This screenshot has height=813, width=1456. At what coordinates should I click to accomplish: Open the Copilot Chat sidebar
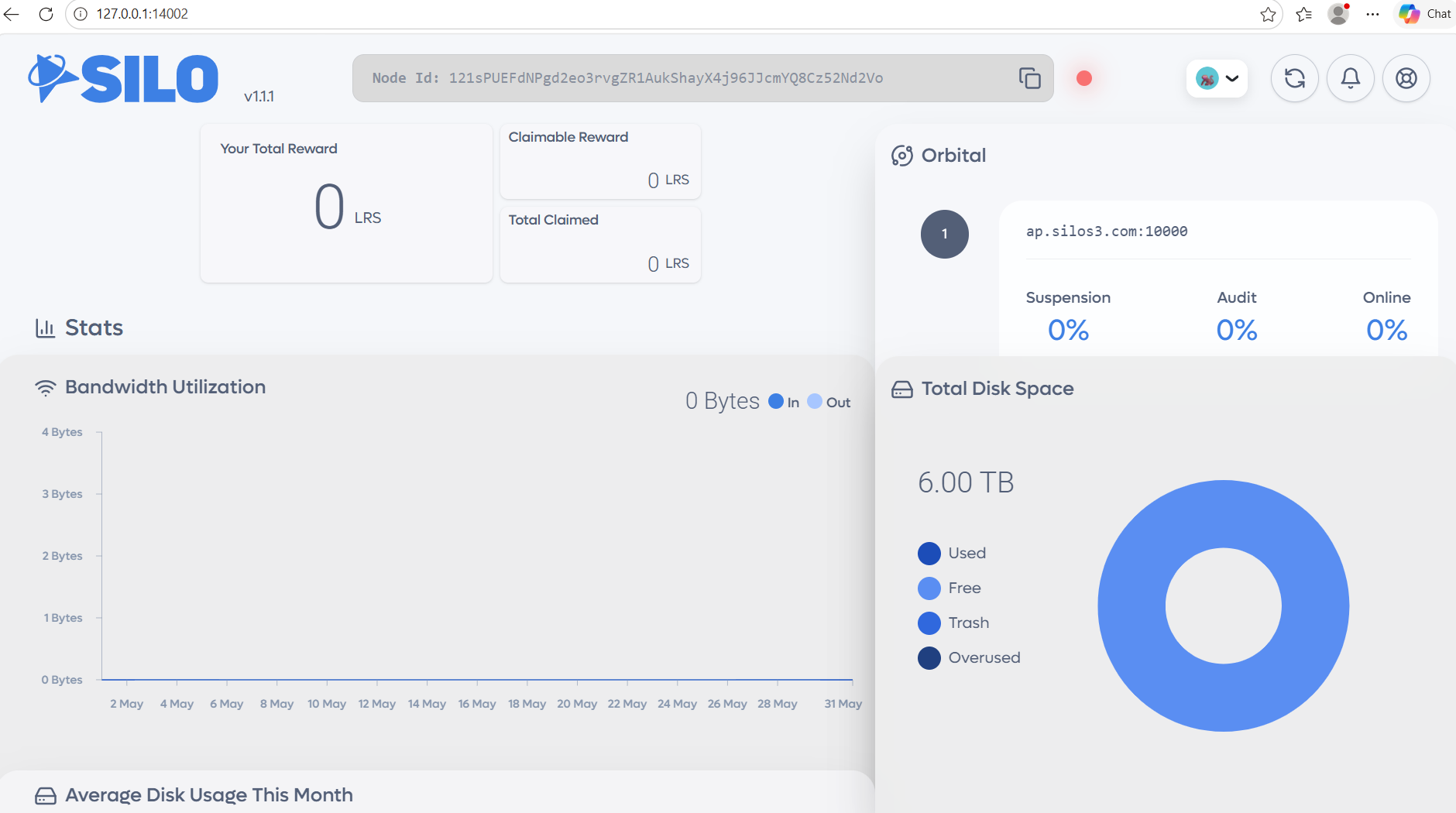(x=1425, y=14)
